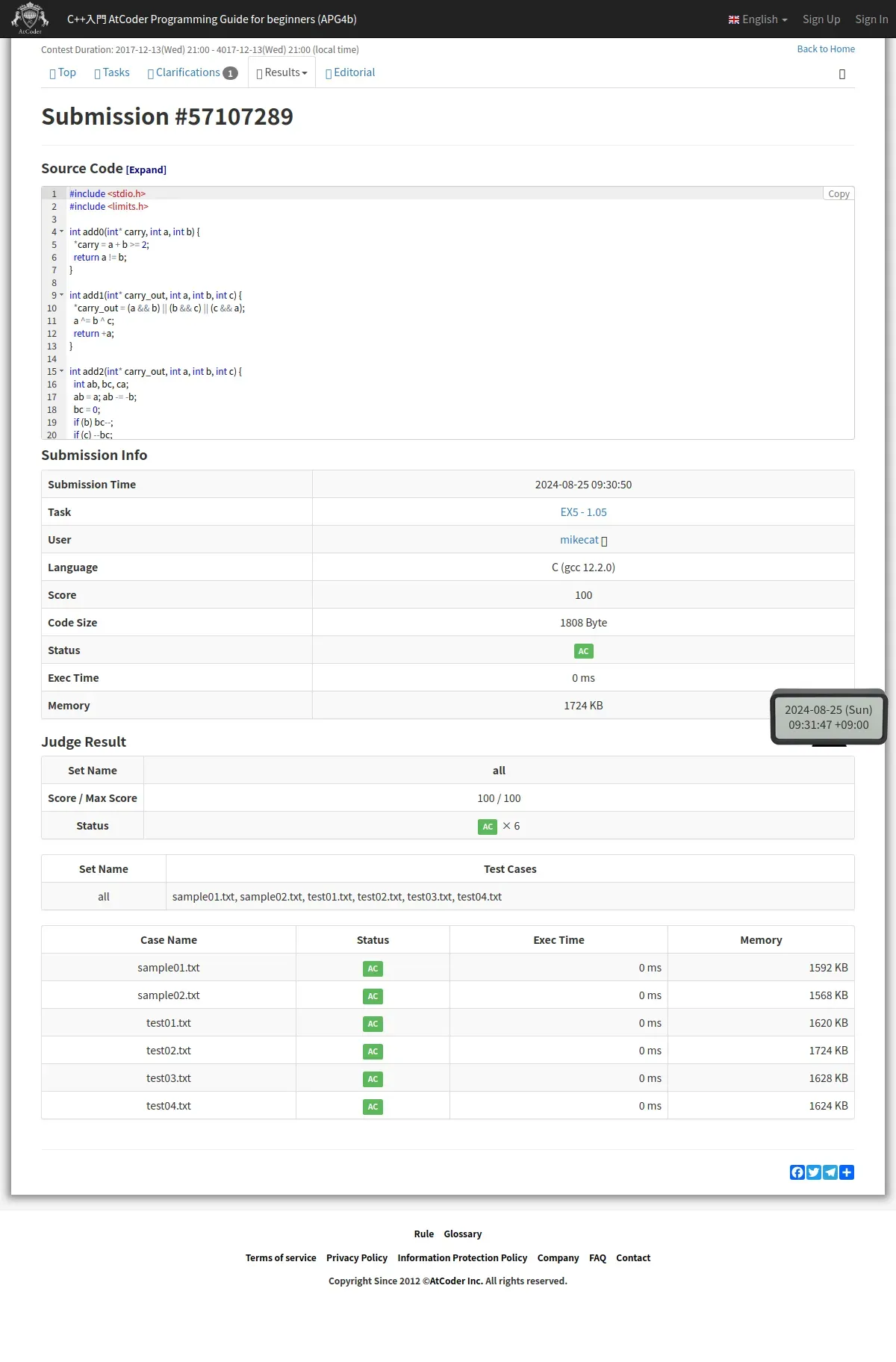The height and width of the screenshot is (1362, 896).
Task: Click the icon next to user mikecat
Action: click(x=604, y=541)
